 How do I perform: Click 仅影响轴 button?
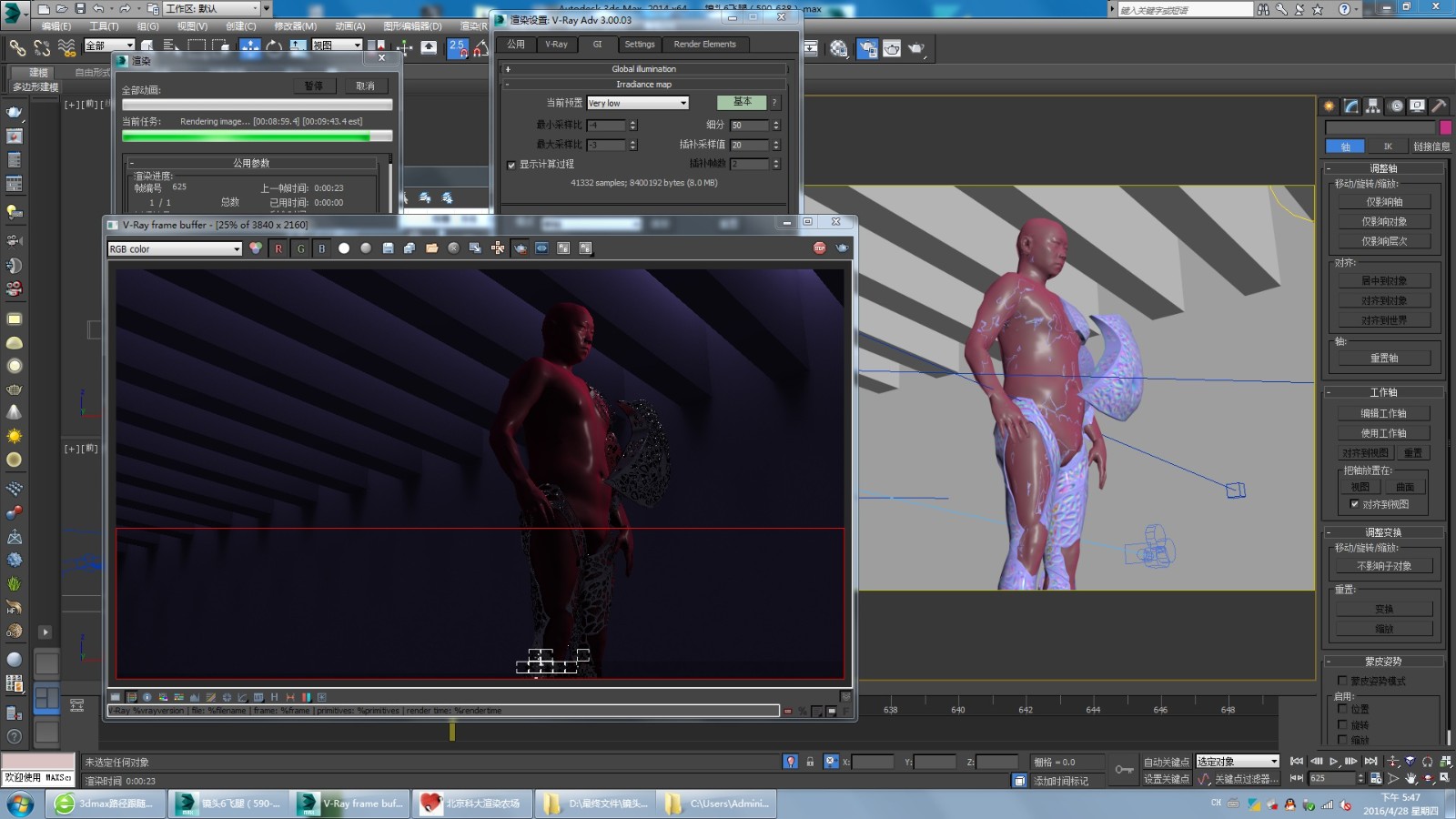pos(1384,202)
